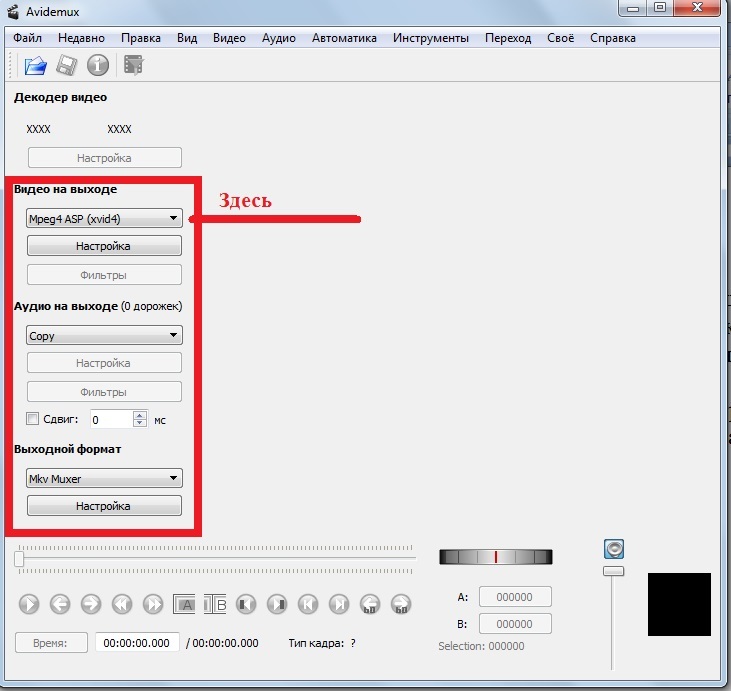Click the Save video floppy icon
Image resolution: width=731 pixels, height=691 pixels.
click(66, 65)
